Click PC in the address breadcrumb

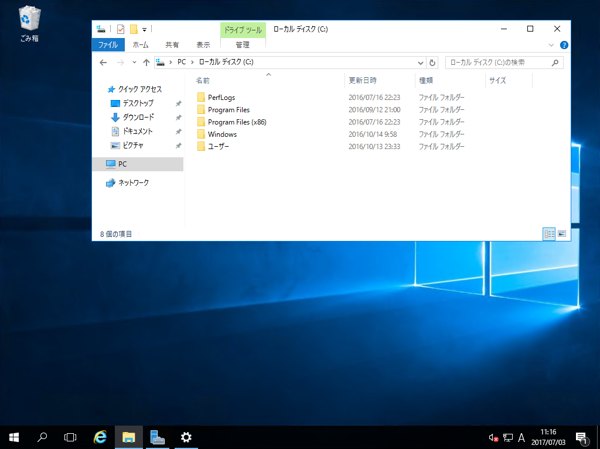181,62
